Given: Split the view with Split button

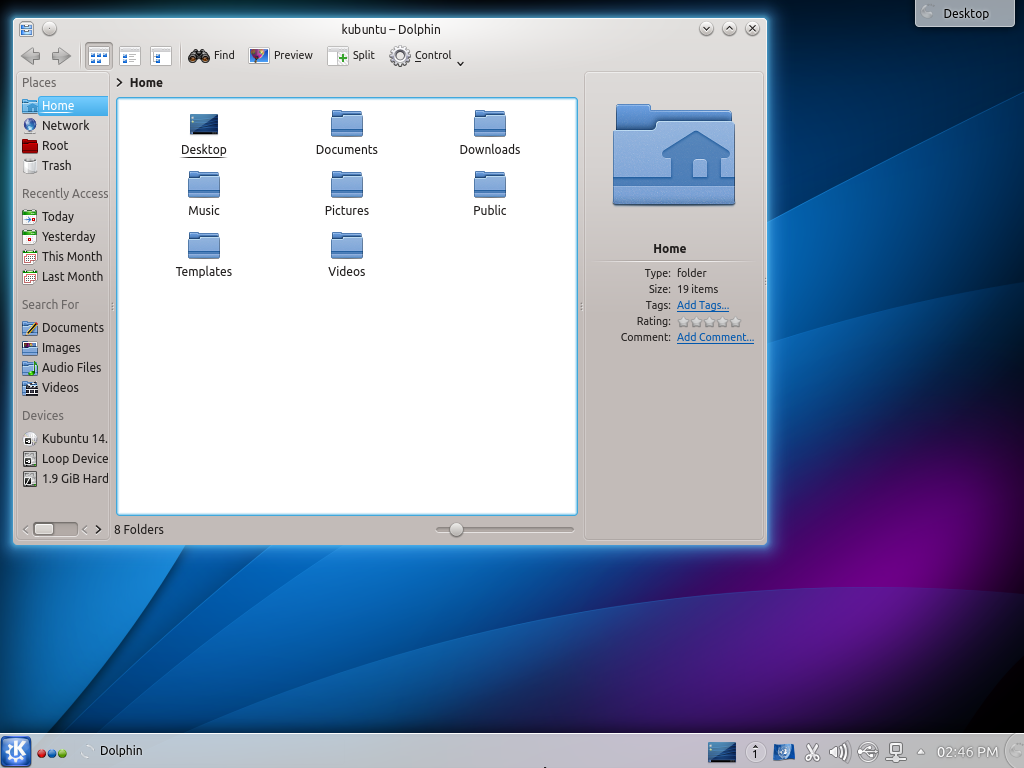Looking at the screenshot, I should point(351,56).
